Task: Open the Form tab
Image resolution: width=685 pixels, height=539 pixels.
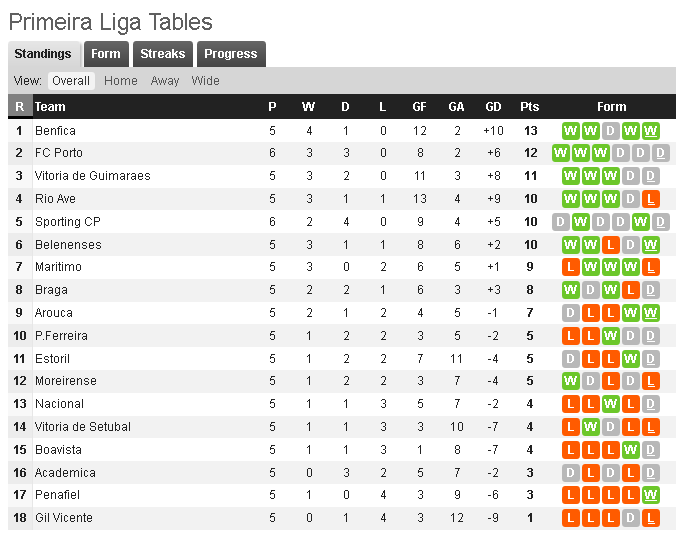Action: coord(106,54)
